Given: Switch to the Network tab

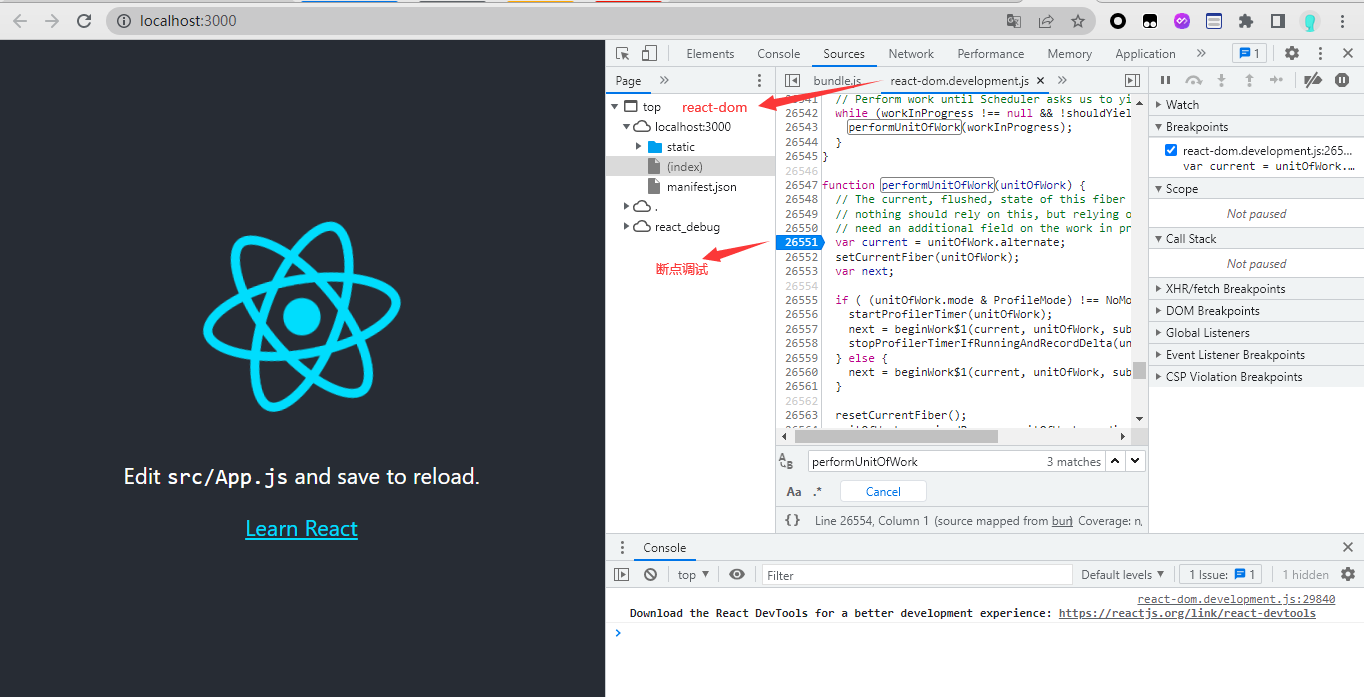Looking at the screenshot, I should [911, 54].
